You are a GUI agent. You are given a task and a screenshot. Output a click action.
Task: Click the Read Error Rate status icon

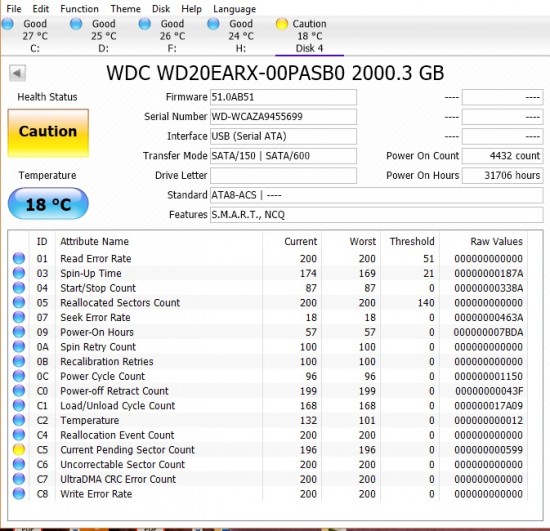click(x=19, y=258)
